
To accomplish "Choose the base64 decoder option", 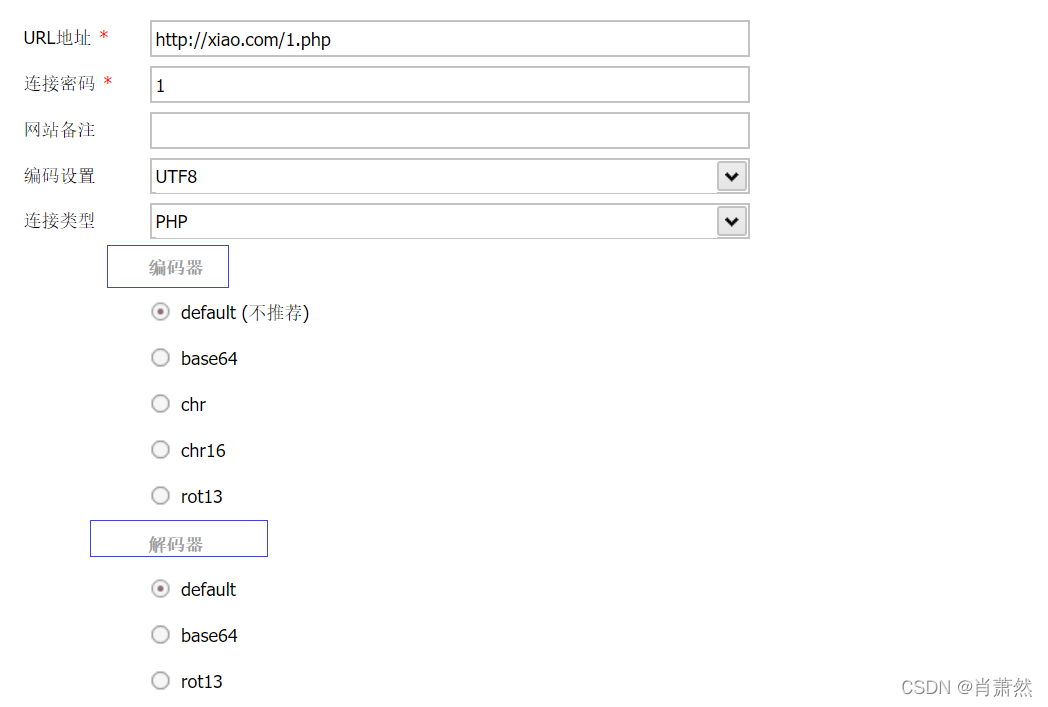I will 160,634.
